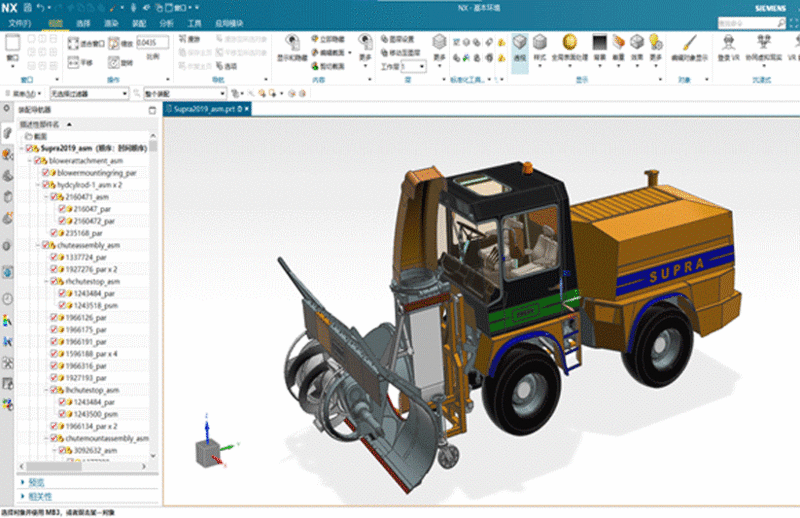This screenshot has width=800, height=518.
Task: Collapse the rhchutestop_asm node
Action: click(x=46, y=281)
